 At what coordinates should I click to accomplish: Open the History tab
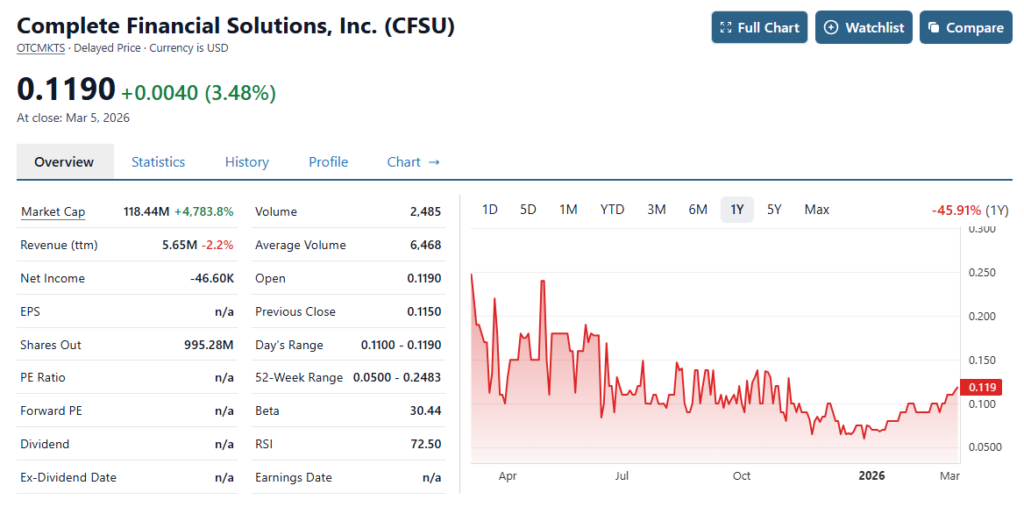coord(247,162)
